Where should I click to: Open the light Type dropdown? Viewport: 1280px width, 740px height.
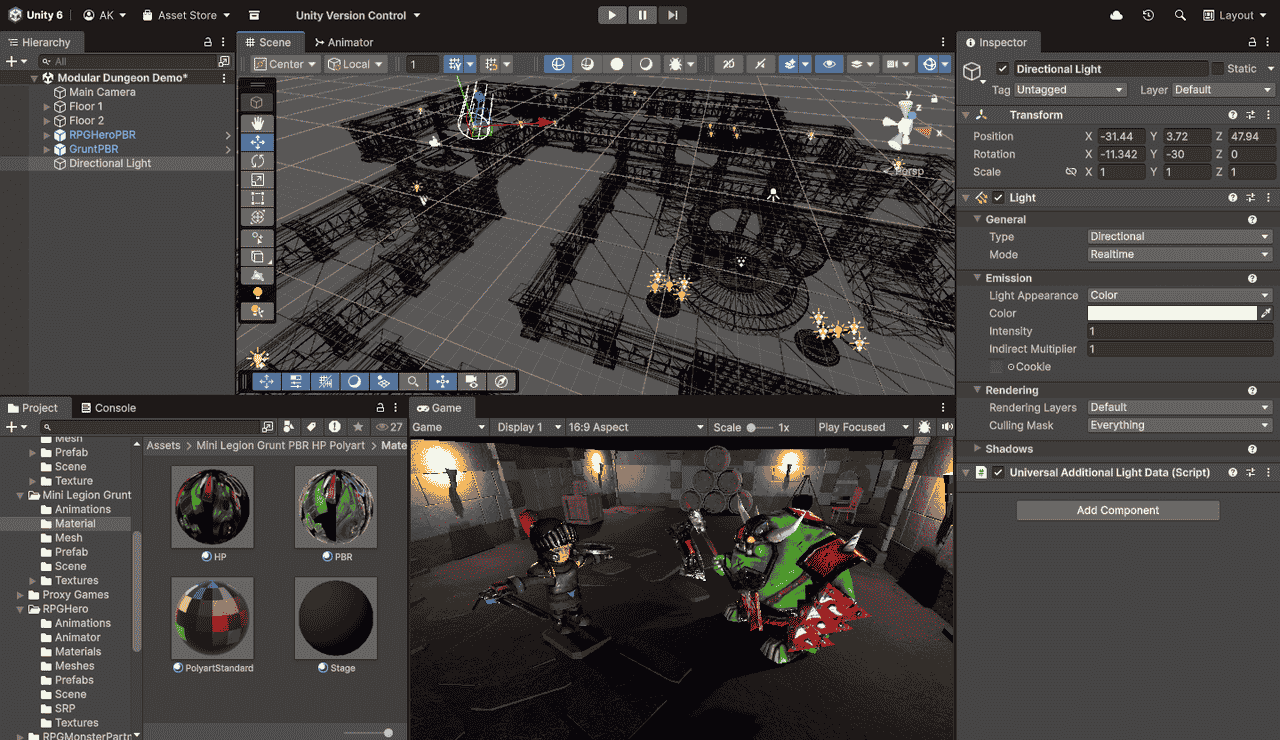[1179, 237]
